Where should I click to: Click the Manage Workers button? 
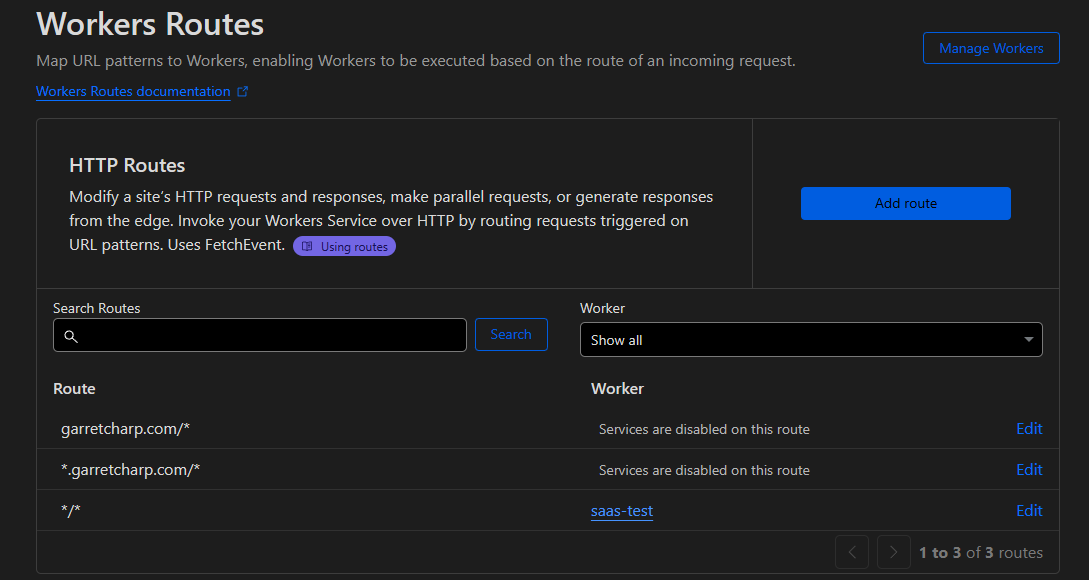tap(991, 48)
